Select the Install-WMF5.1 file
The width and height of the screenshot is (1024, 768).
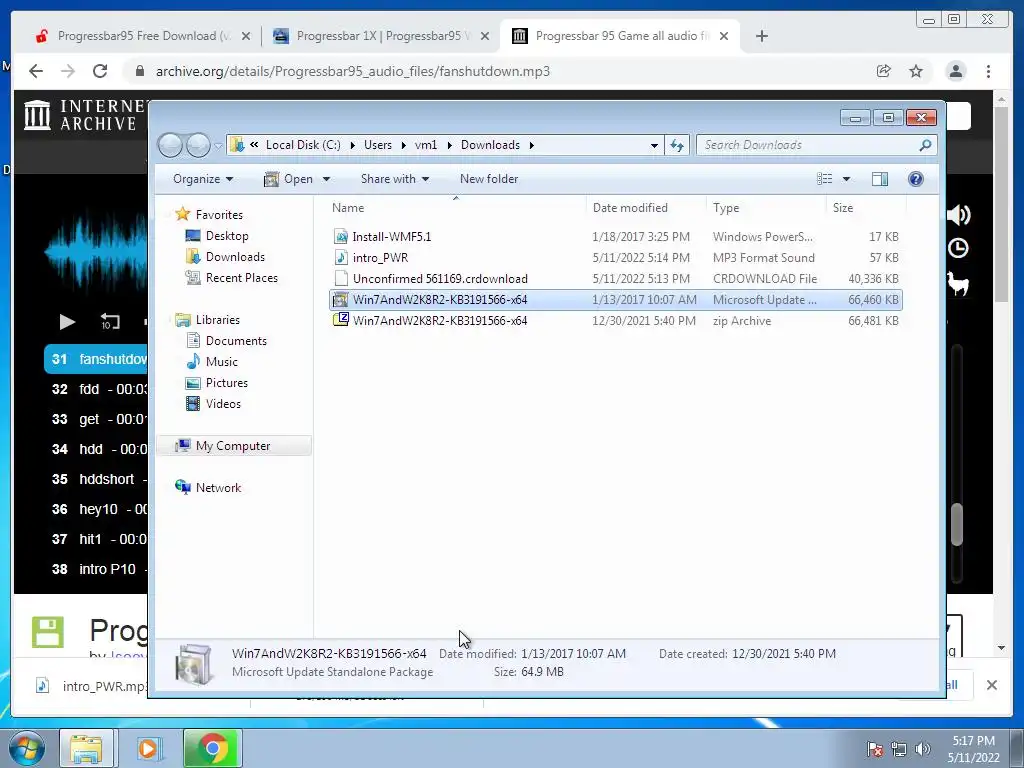[x=615, y=236]
